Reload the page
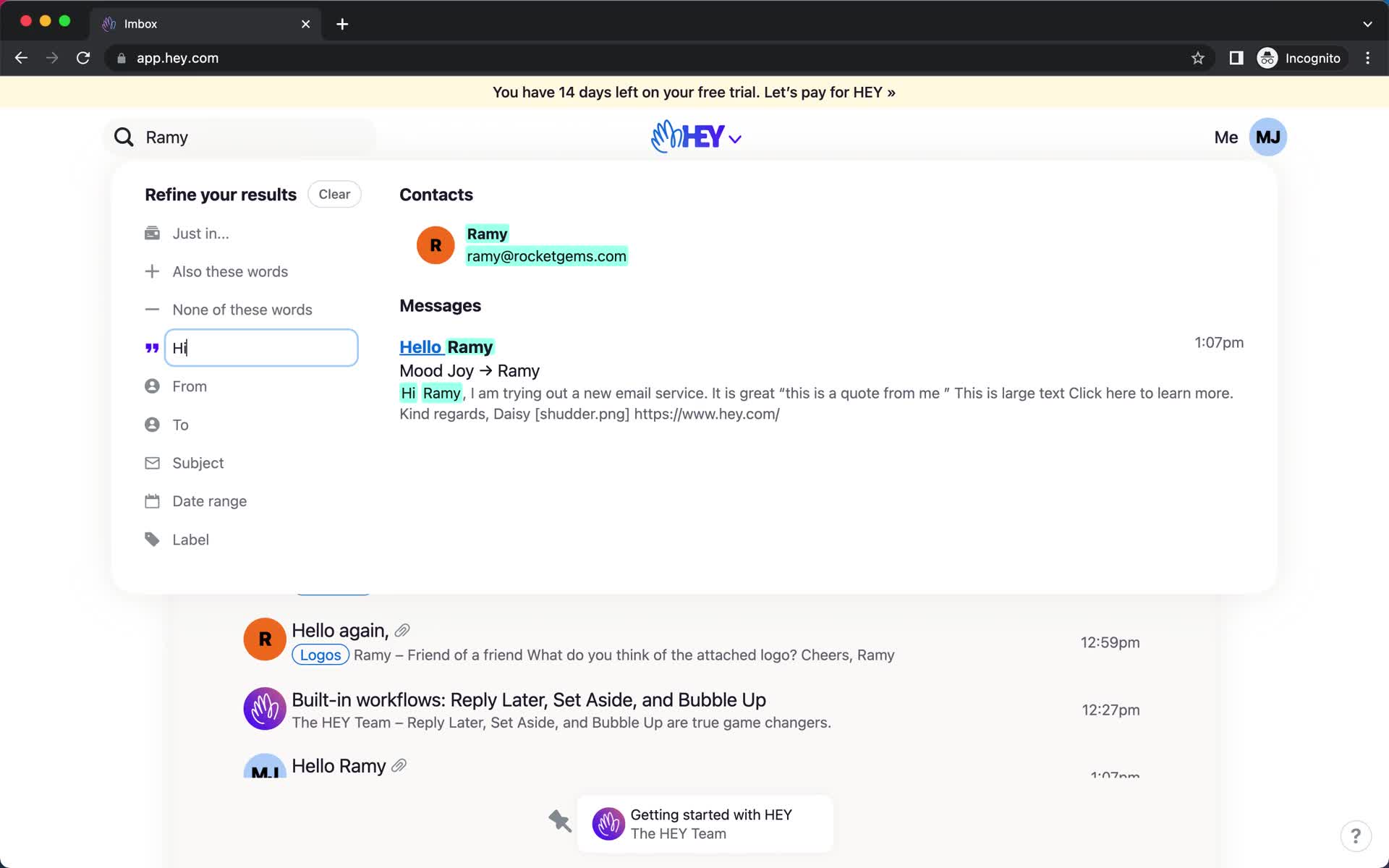The width and height of the screenshot is (1389, 868). click(x=83, y=59)
